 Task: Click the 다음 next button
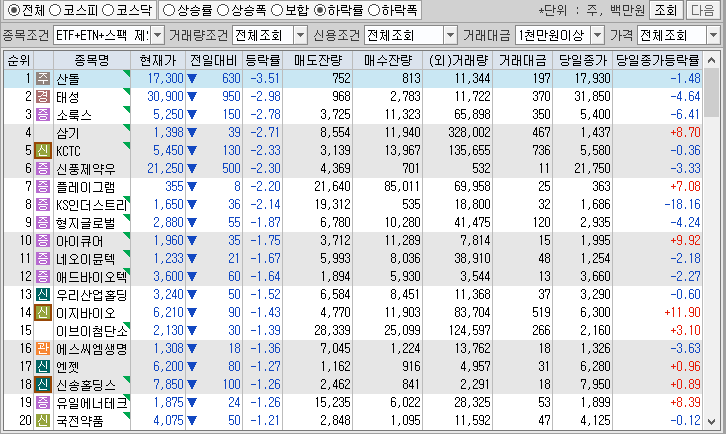[x=702, y=10]
